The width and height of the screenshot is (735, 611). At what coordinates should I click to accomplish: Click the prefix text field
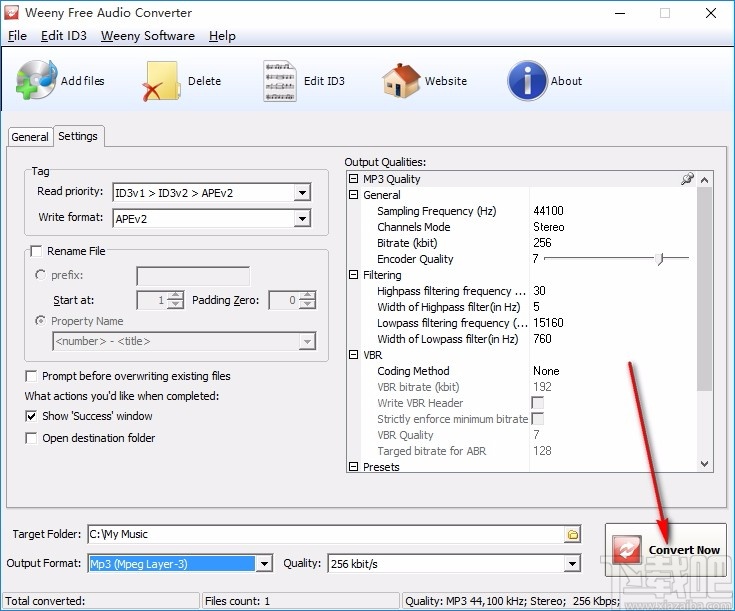(x=193, y=276)
